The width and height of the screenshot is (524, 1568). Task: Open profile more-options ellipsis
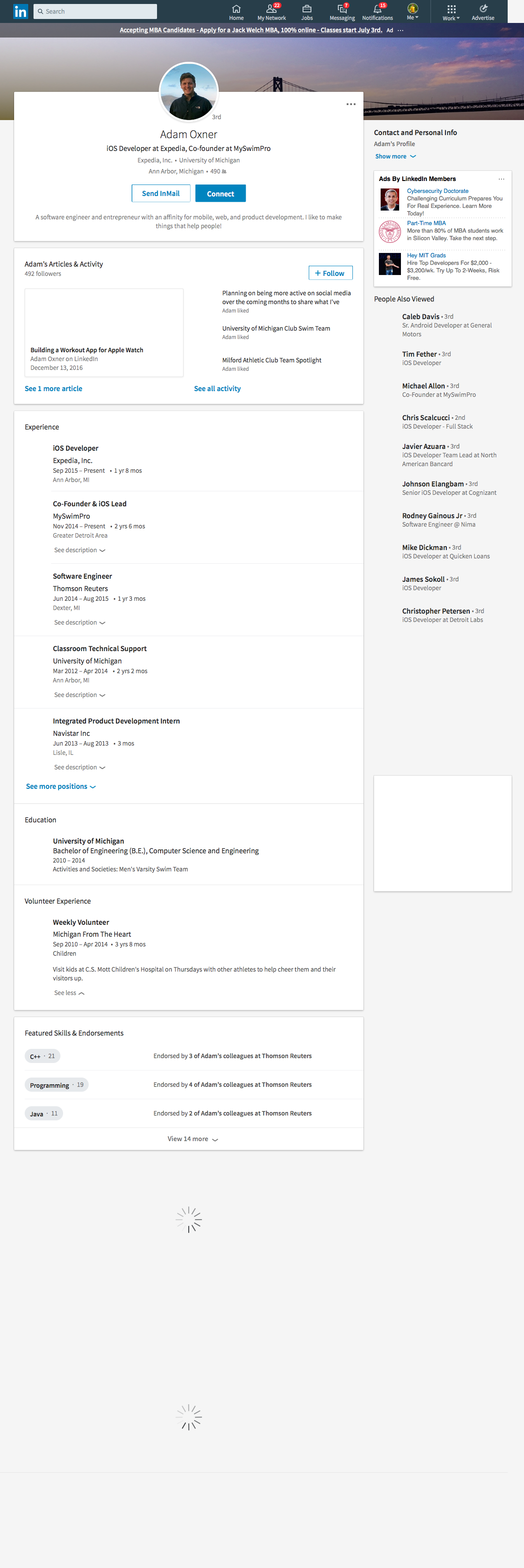(351, 104)
